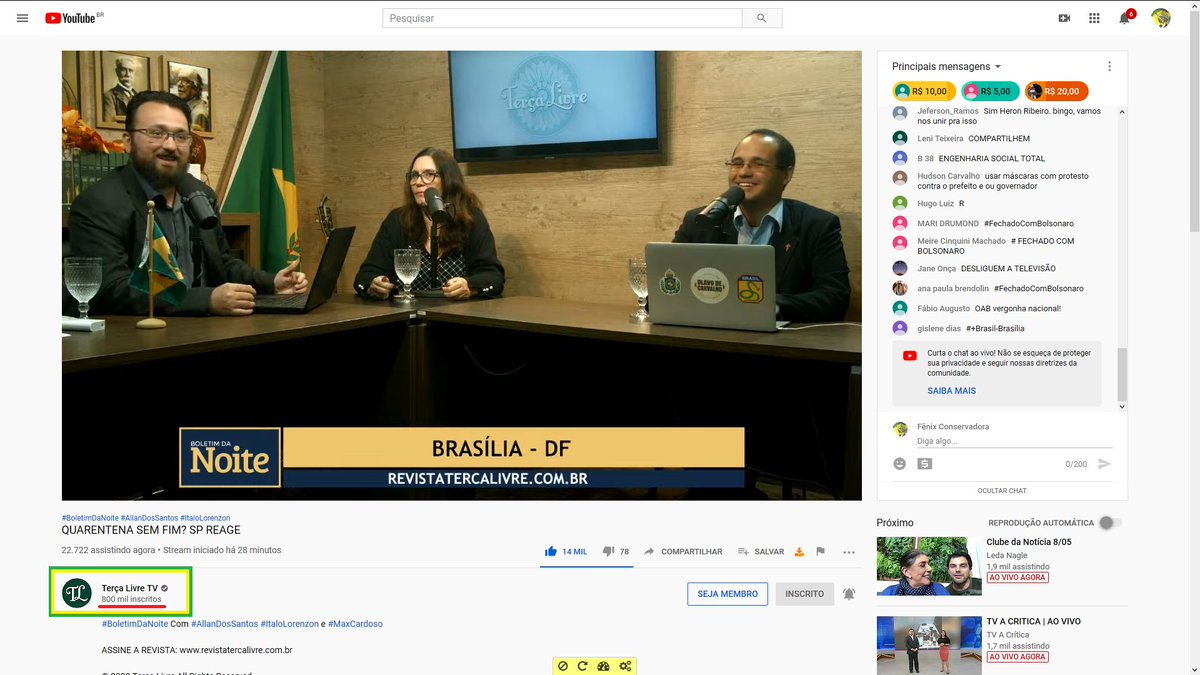Viewport: 1200px width, 675px height.
Task: Open the create video camera icon
Action: click(1064, 18)
